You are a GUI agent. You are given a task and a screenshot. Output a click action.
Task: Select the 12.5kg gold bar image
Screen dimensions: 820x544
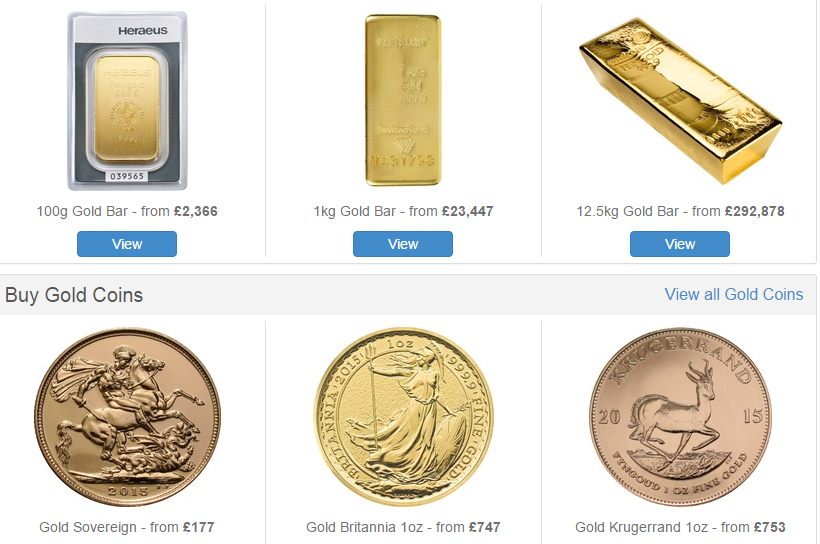[680, 101]
